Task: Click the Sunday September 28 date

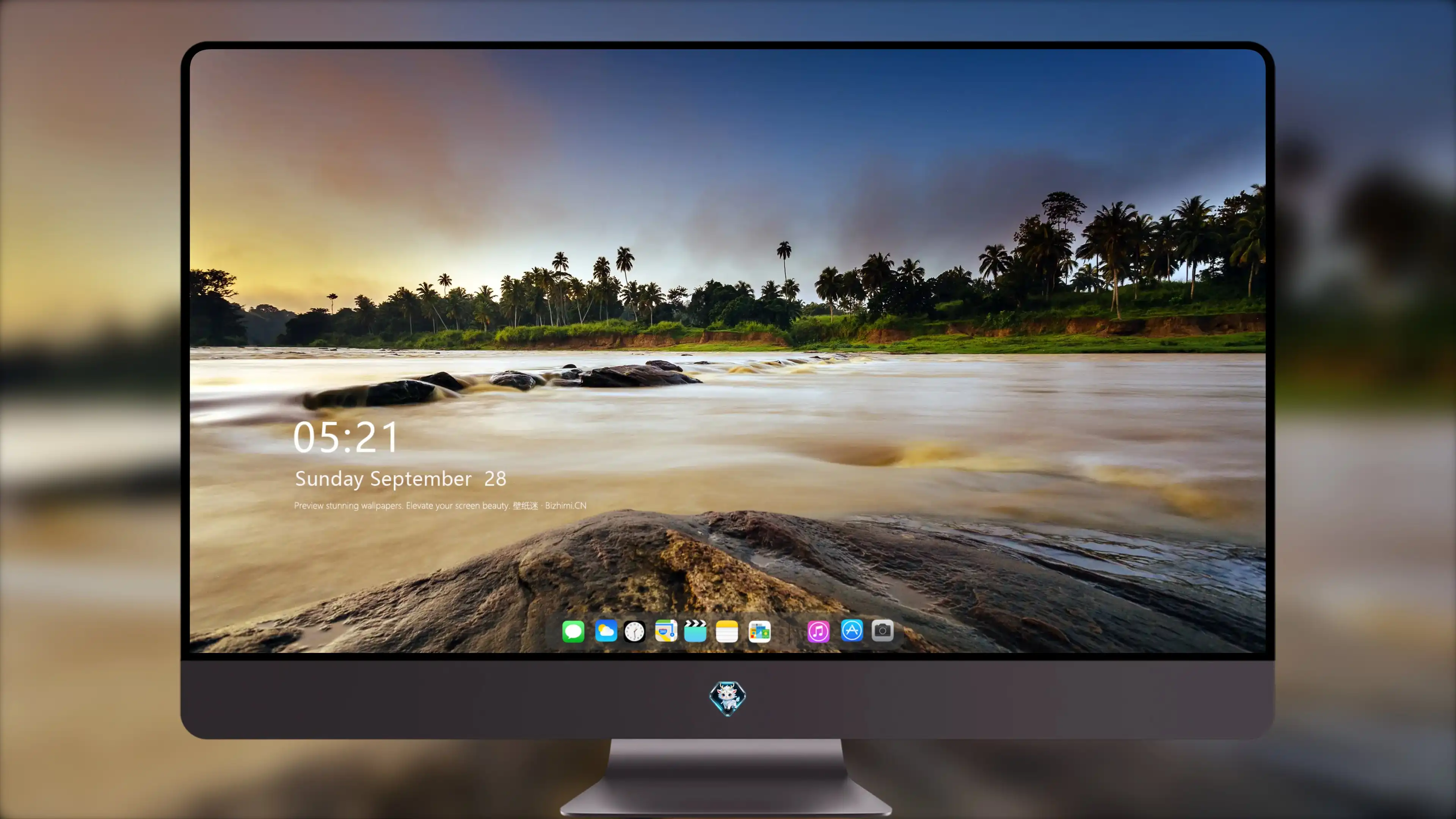Action: click(x=400, y=479)
